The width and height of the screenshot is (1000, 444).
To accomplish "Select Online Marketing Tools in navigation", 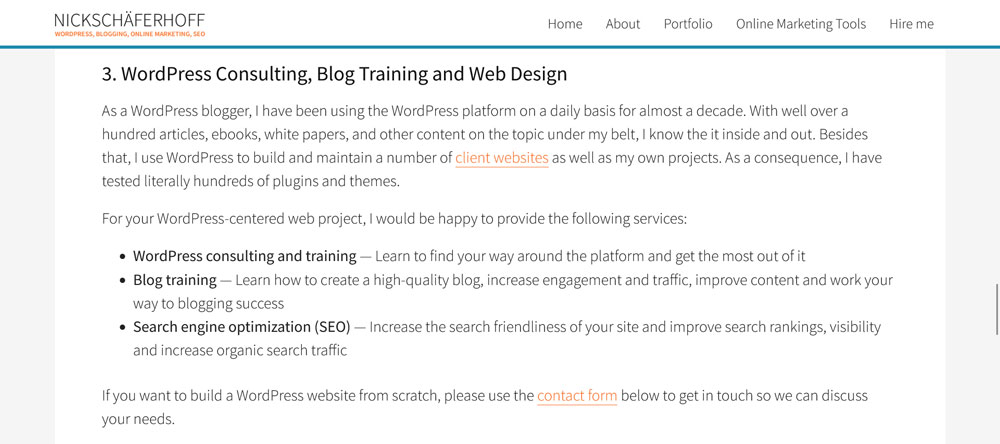I will 801,24.
